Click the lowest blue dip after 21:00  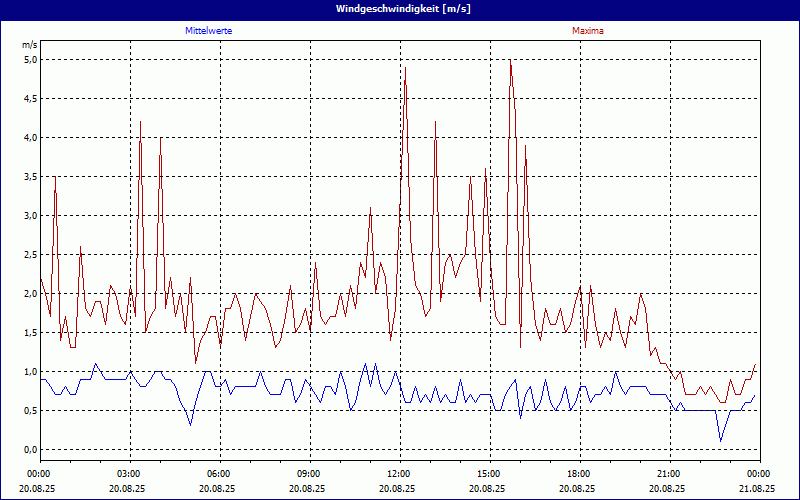tap(720, 440)
